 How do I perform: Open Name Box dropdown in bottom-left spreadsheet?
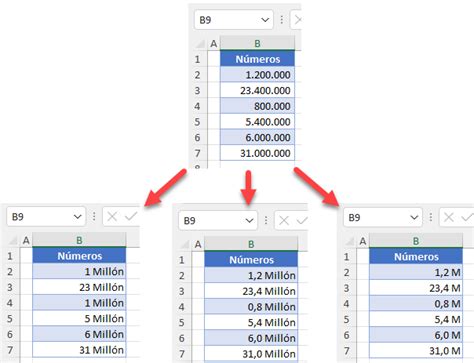click(x=77, y=217)
